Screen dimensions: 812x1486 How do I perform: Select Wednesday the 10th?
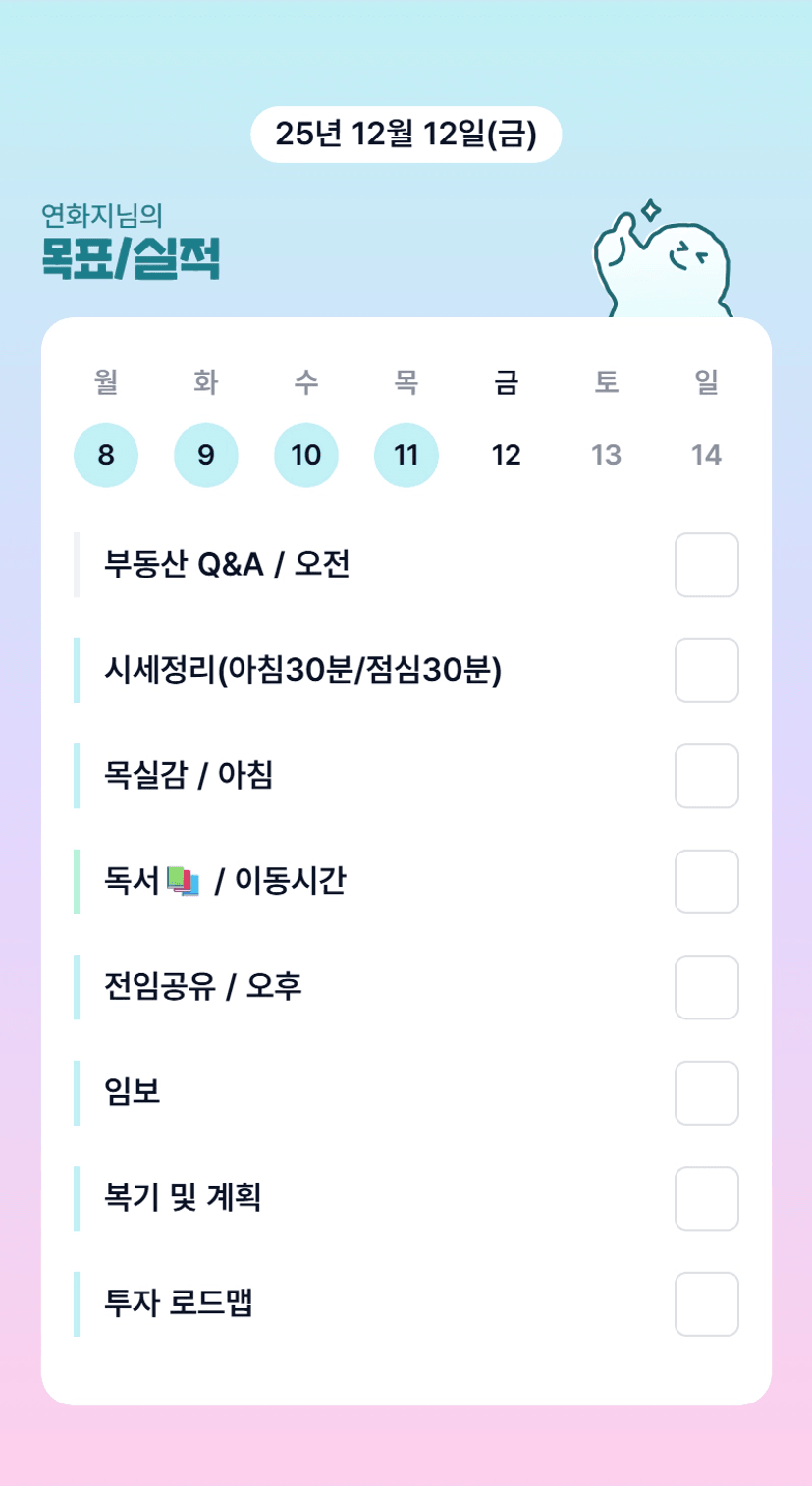pos(306,455)
